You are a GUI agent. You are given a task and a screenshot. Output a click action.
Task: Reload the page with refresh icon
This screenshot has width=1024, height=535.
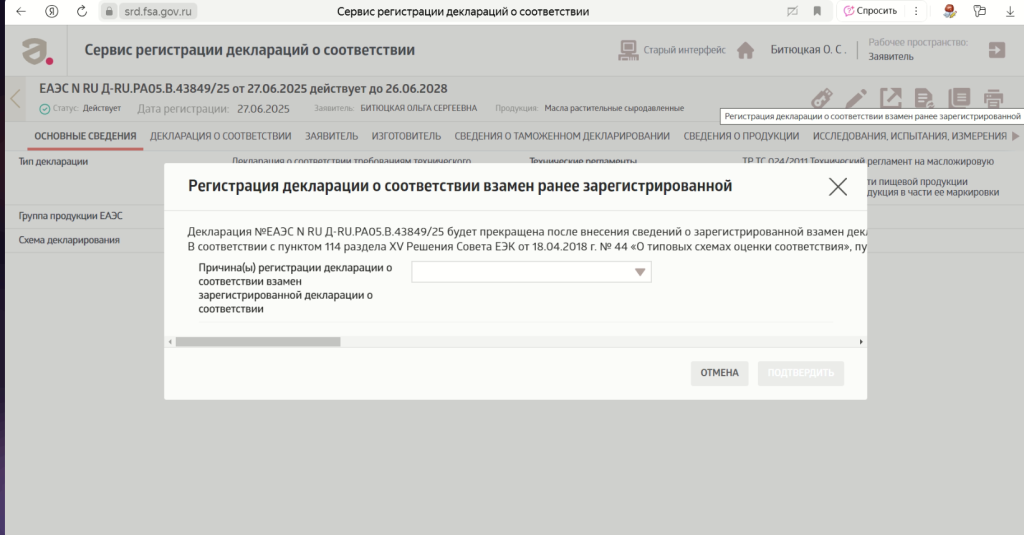(82, 11)
